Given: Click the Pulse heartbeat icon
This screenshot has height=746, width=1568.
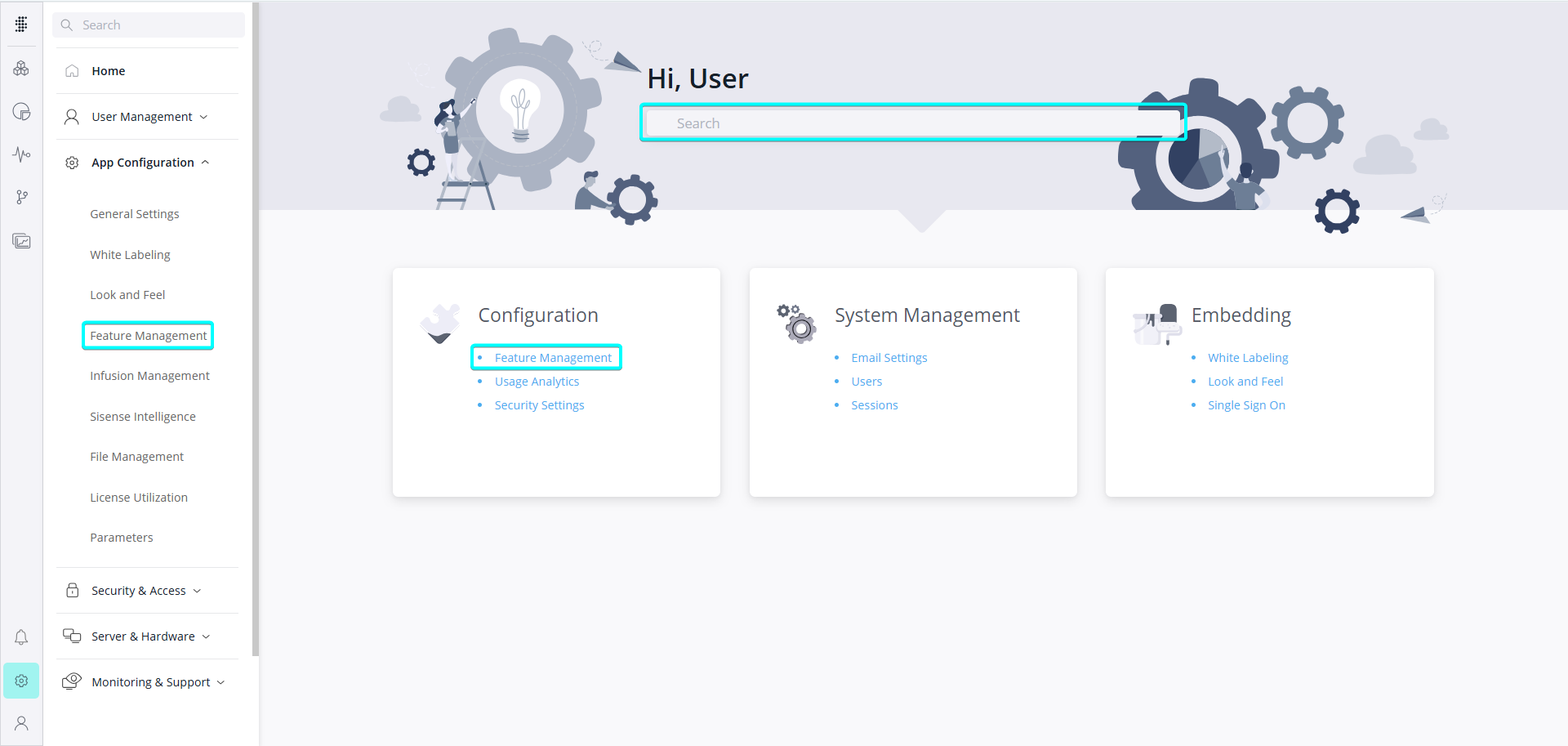Looking at the screenshot, I should 21,154.
